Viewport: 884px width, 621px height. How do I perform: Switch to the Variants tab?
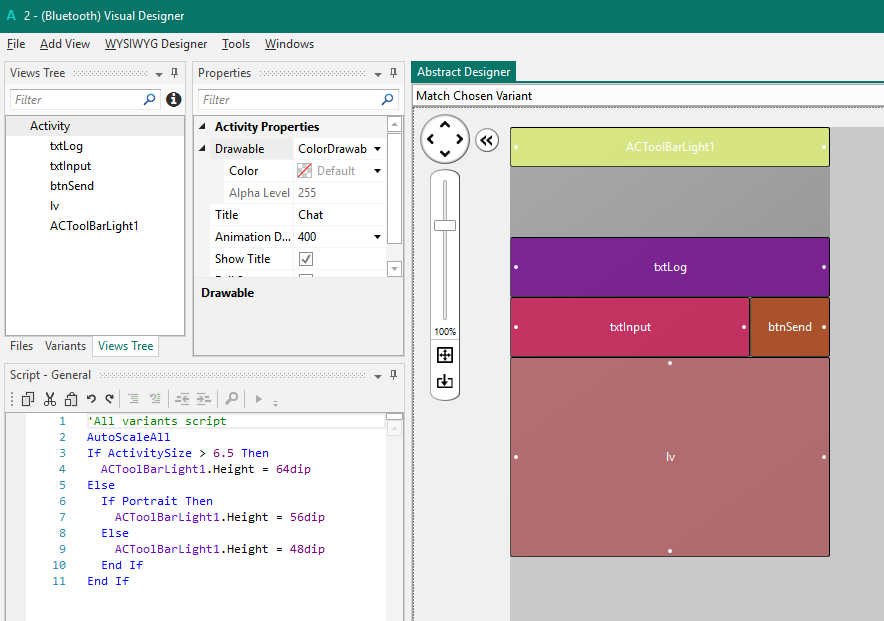point(65,346)
